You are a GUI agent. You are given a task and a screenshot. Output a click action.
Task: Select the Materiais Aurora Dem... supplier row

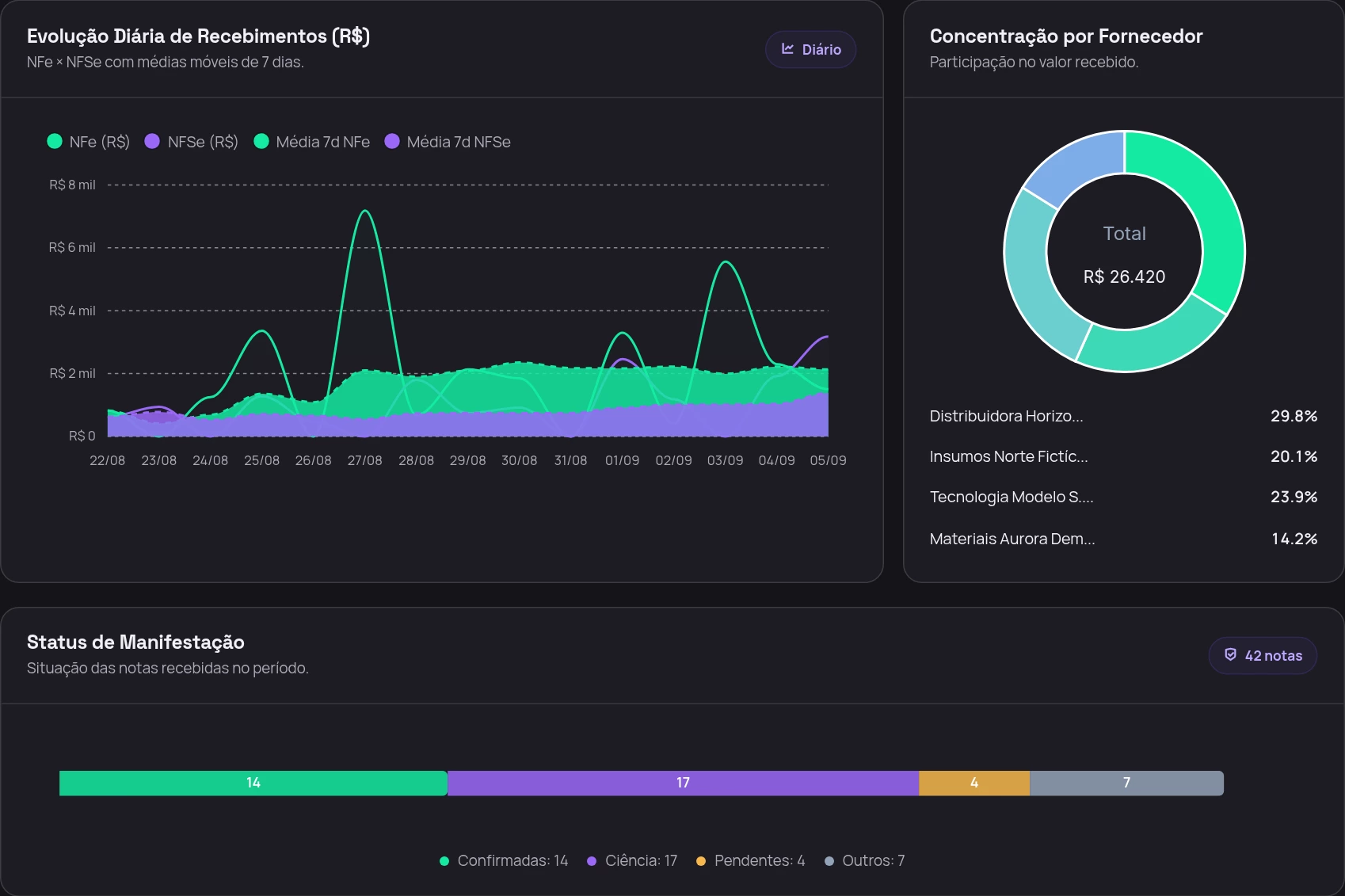pos(1123,539)
